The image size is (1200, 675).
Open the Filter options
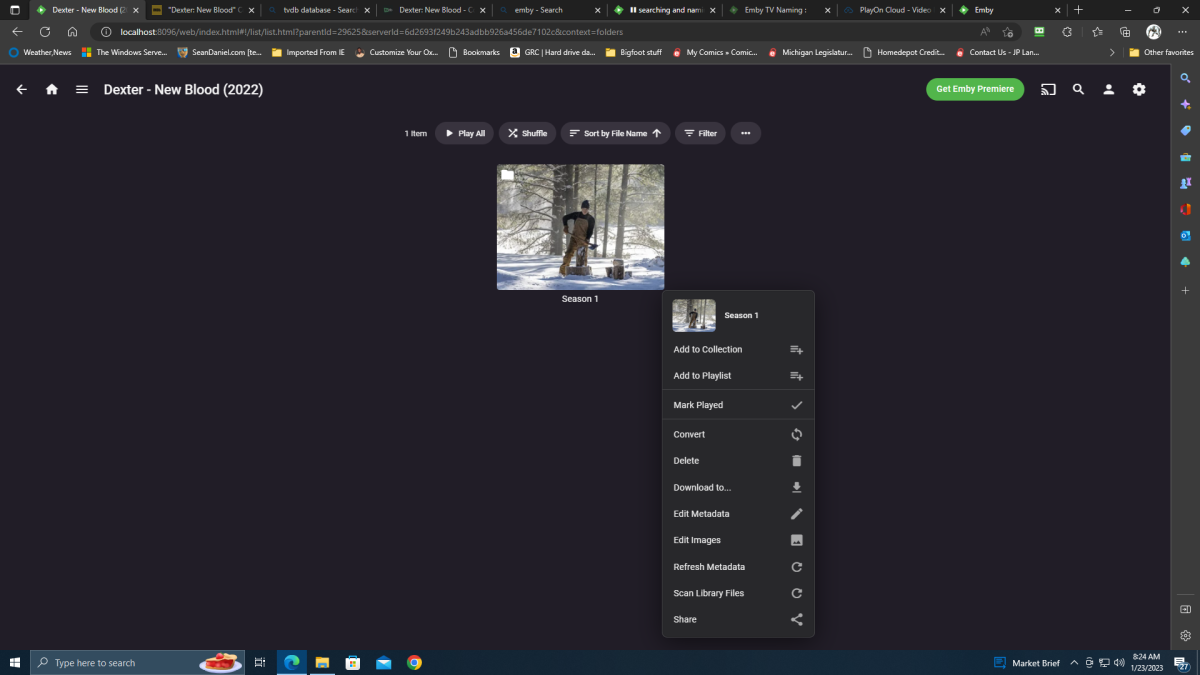[700, 133]
